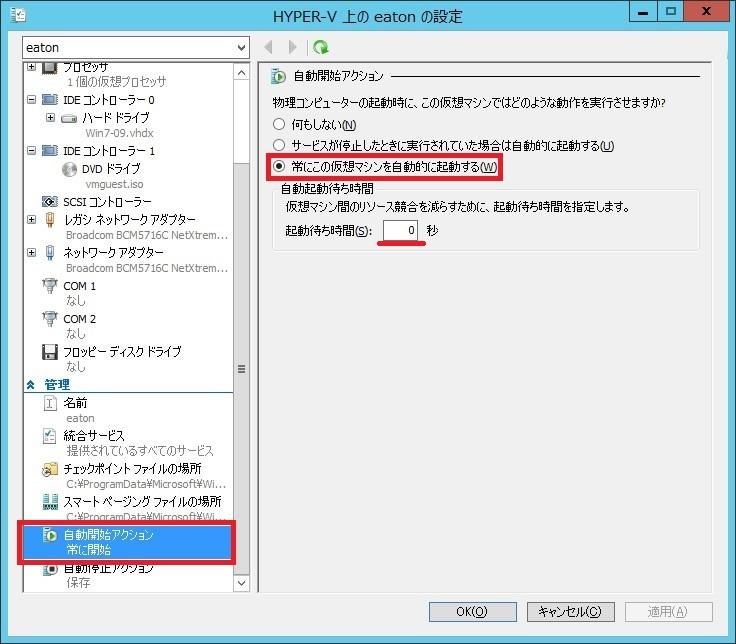Click the title bar settings icon
This screenshot has height=644, width=736.
(x=18, y=15)
